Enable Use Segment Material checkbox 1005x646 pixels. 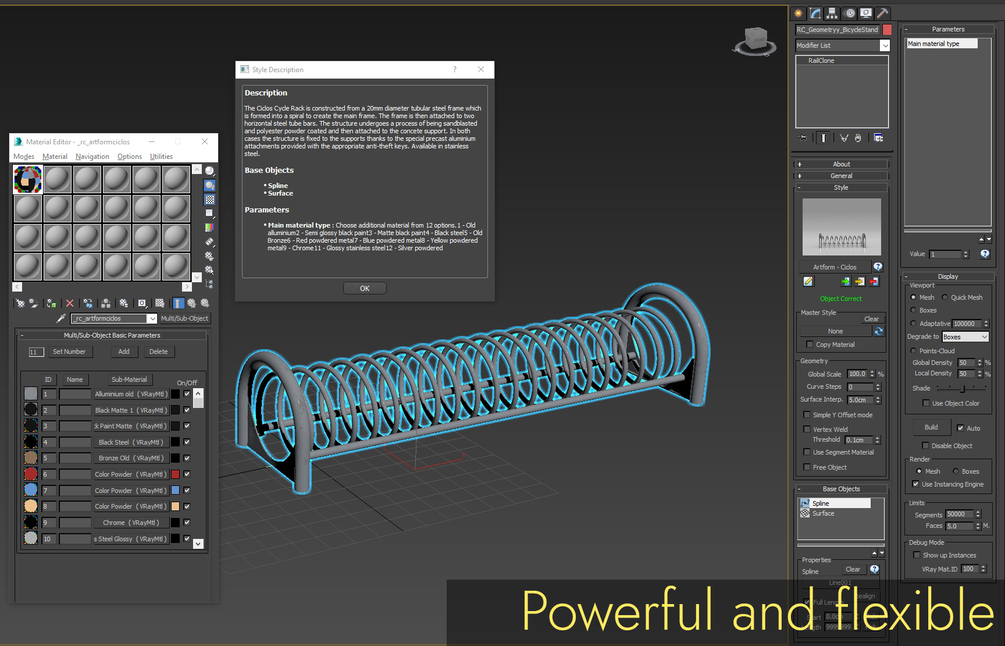coord(807,452)
